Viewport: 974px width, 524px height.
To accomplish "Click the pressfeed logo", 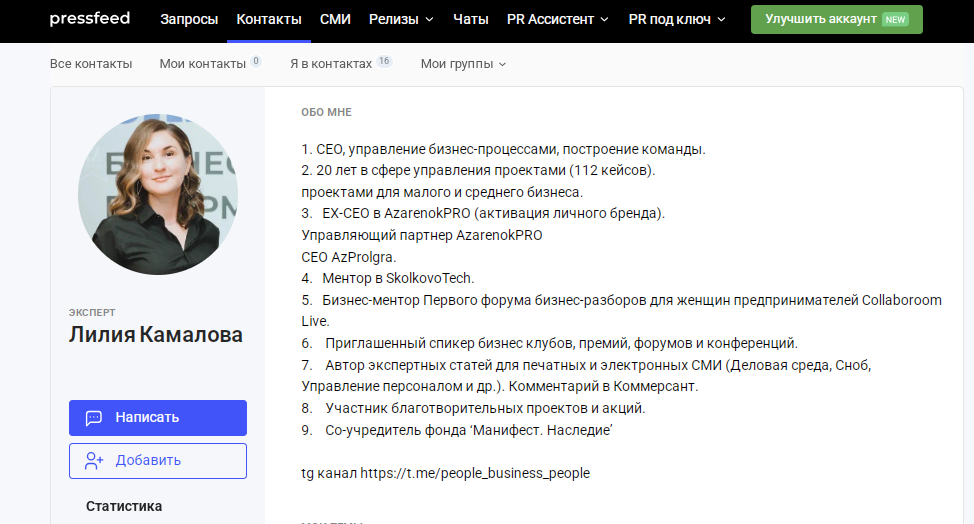I will [x=89, y=19].
